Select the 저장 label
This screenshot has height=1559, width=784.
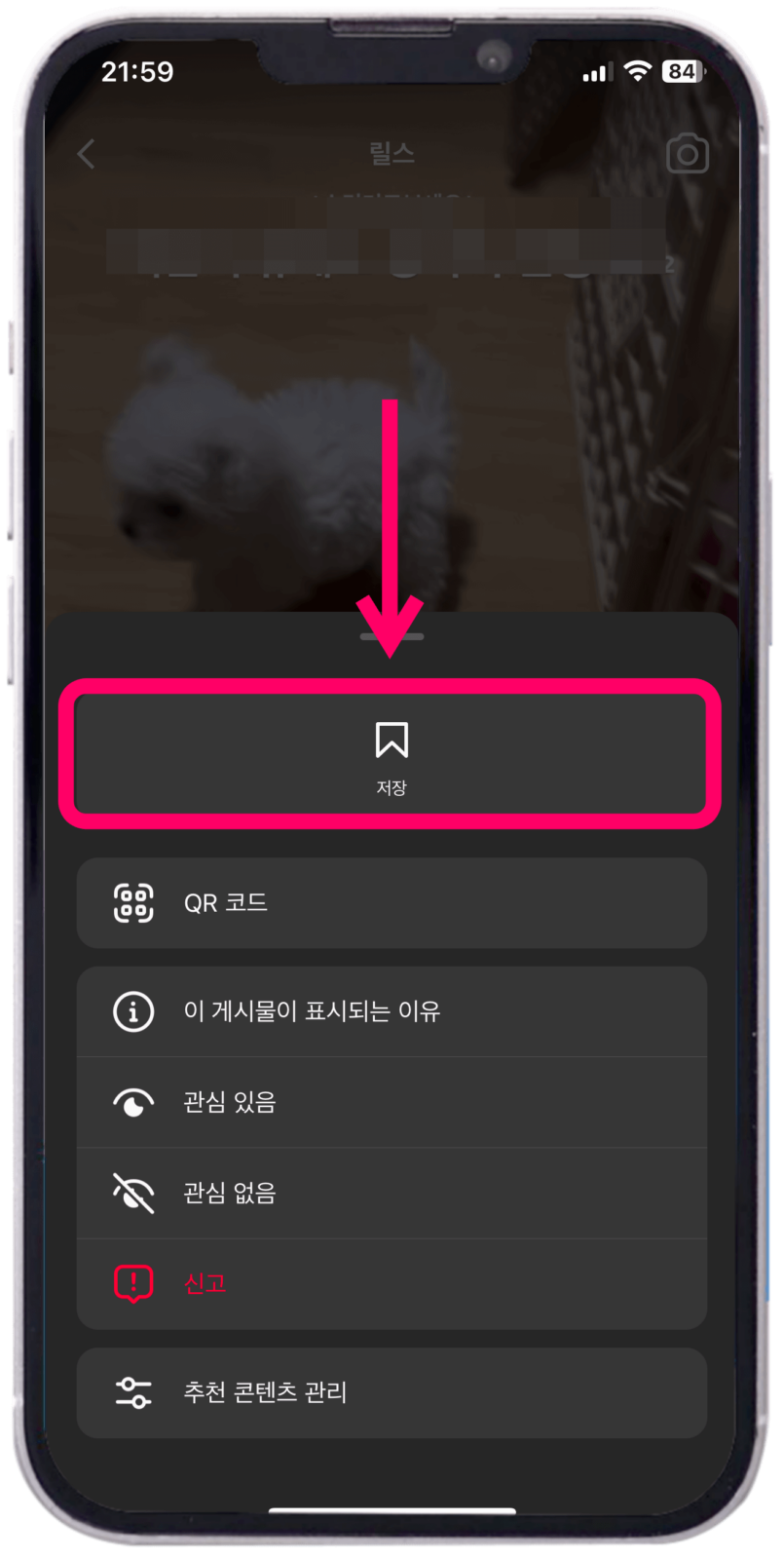(392, 787)
